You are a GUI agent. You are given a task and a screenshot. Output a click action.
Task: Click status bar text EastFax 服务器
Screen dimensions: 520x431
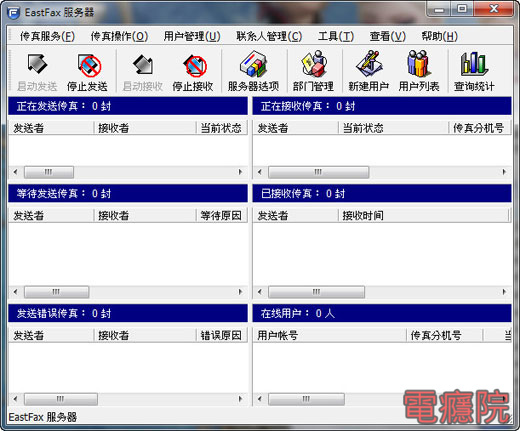coord(42,417)
